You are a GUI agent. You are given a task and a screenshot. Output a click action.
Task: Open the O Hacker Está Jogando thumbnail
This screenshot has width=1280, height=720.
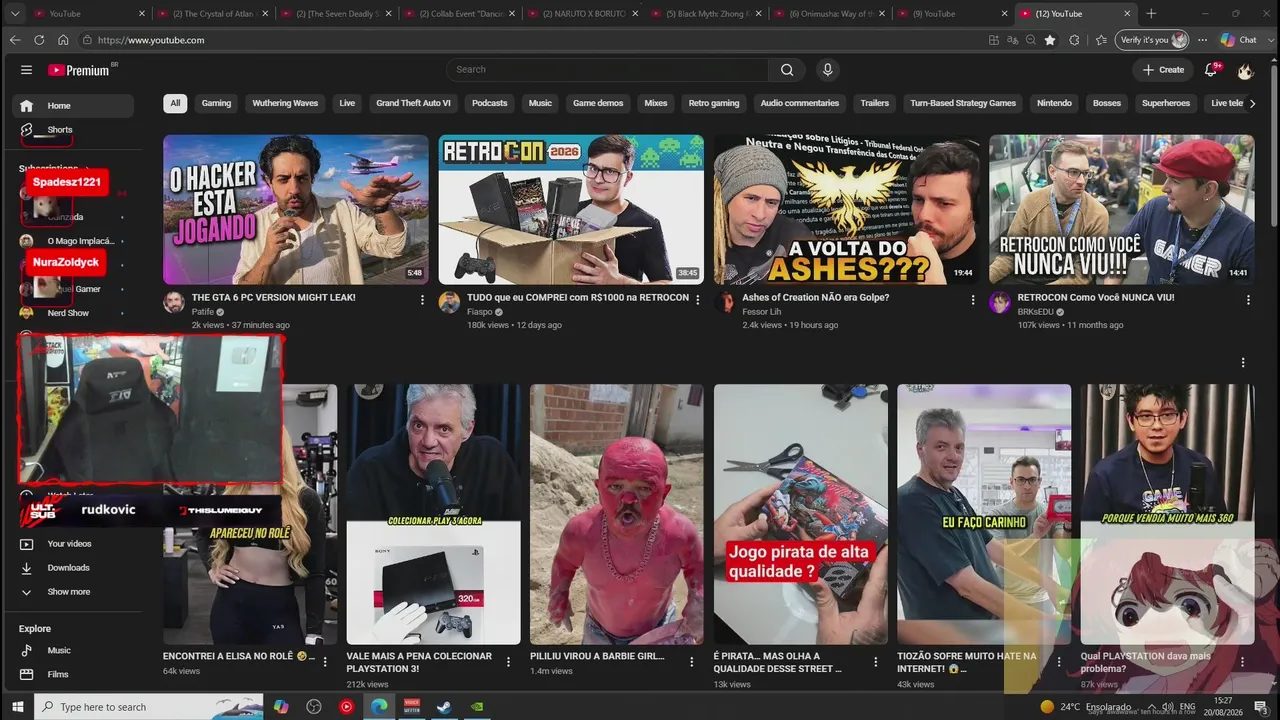tap(296, 210)
